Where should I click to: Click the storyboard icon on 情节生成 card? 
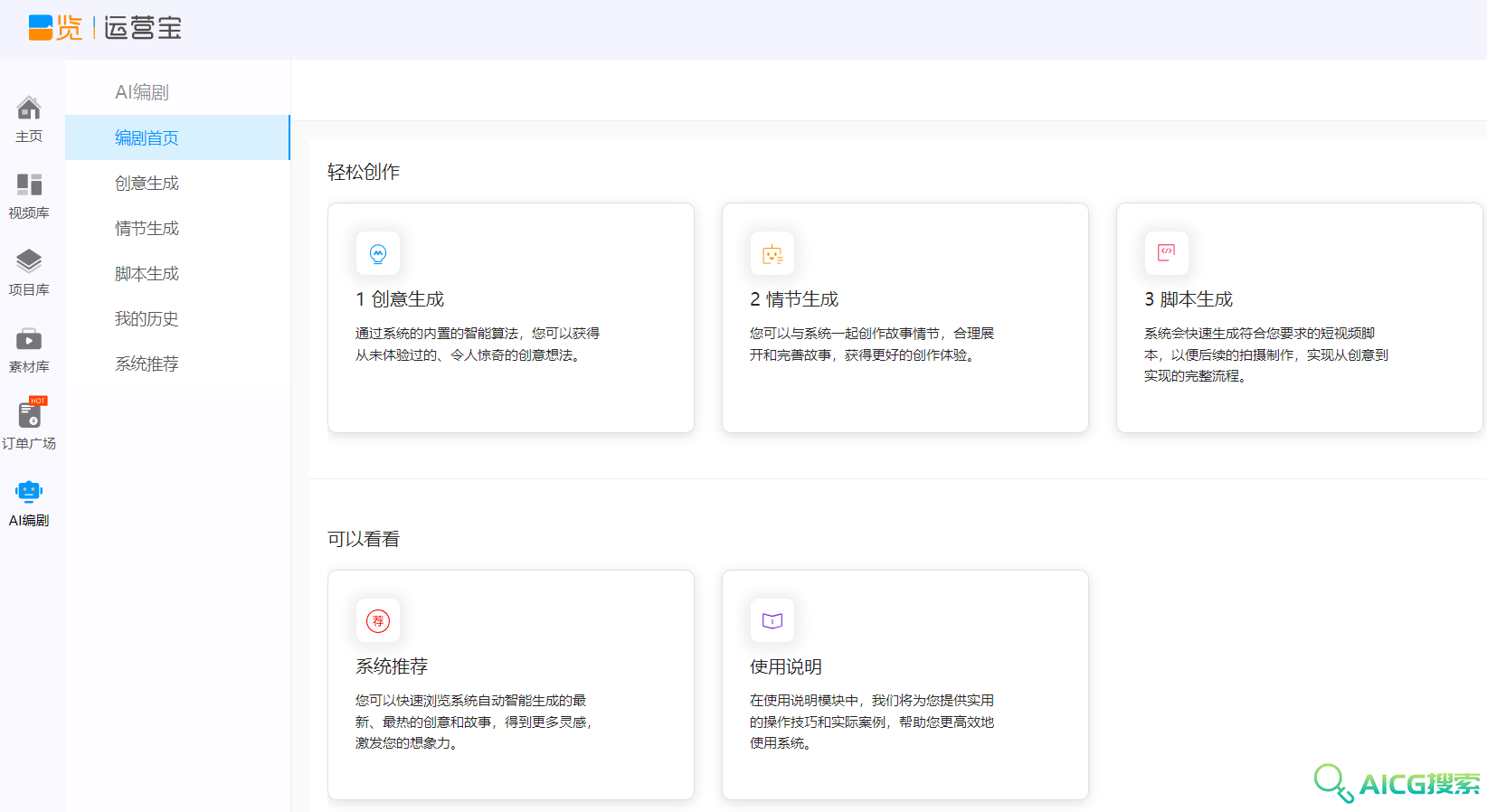772,254
